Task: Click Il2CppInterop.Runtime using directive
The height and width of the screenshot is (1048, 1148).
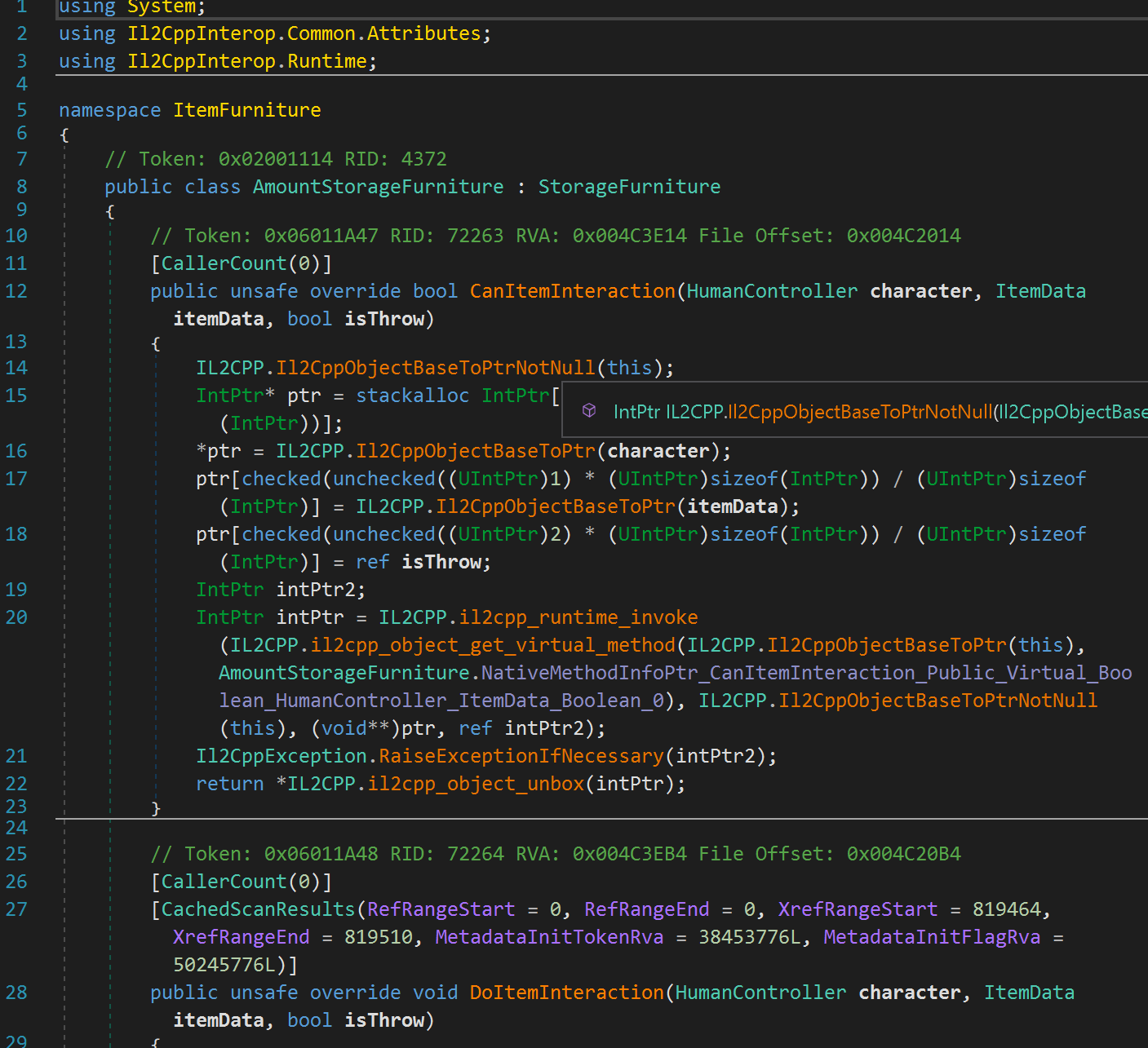Action: 247,61
